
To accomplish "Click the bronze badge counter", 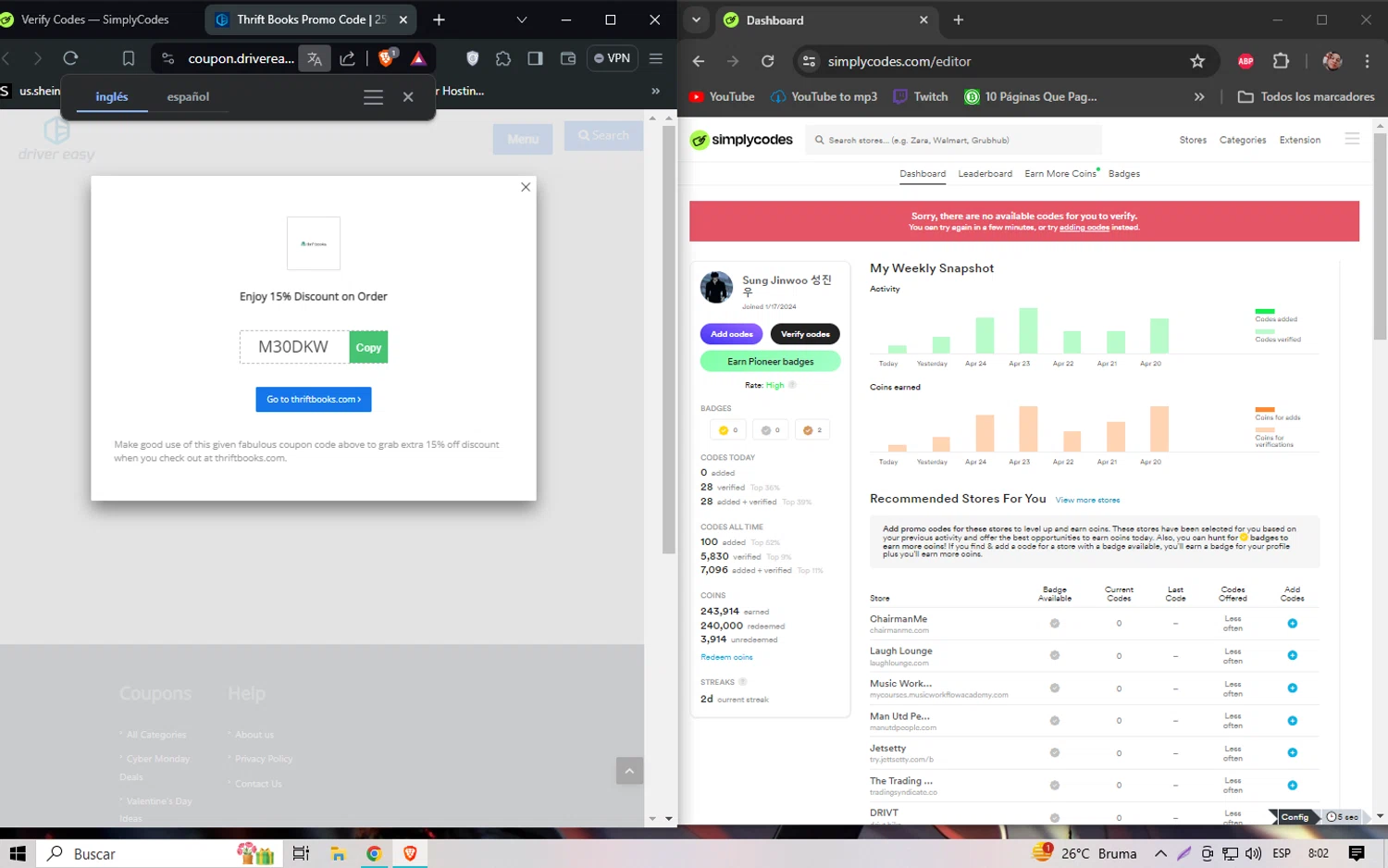I will (x=812, y=430).
